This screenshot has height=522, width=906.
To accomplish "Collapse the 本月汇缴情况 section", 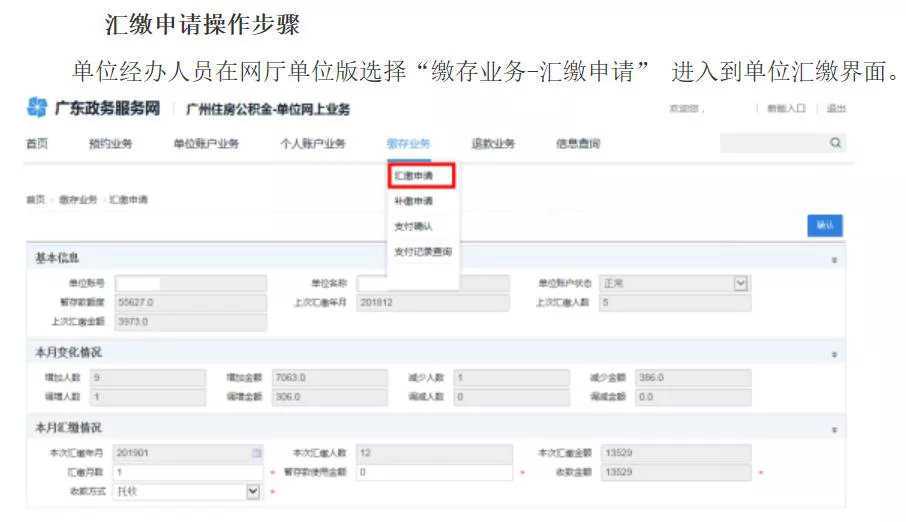I will (x=834, y=430).
